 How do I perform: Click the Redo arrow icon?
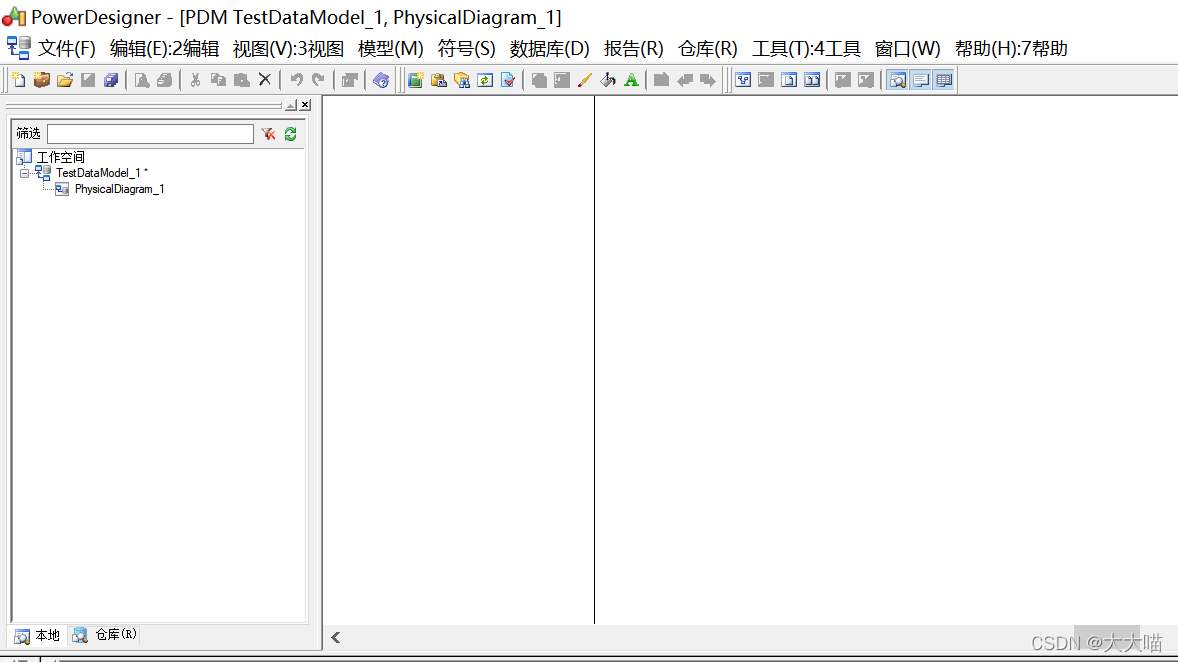(319, 80)
